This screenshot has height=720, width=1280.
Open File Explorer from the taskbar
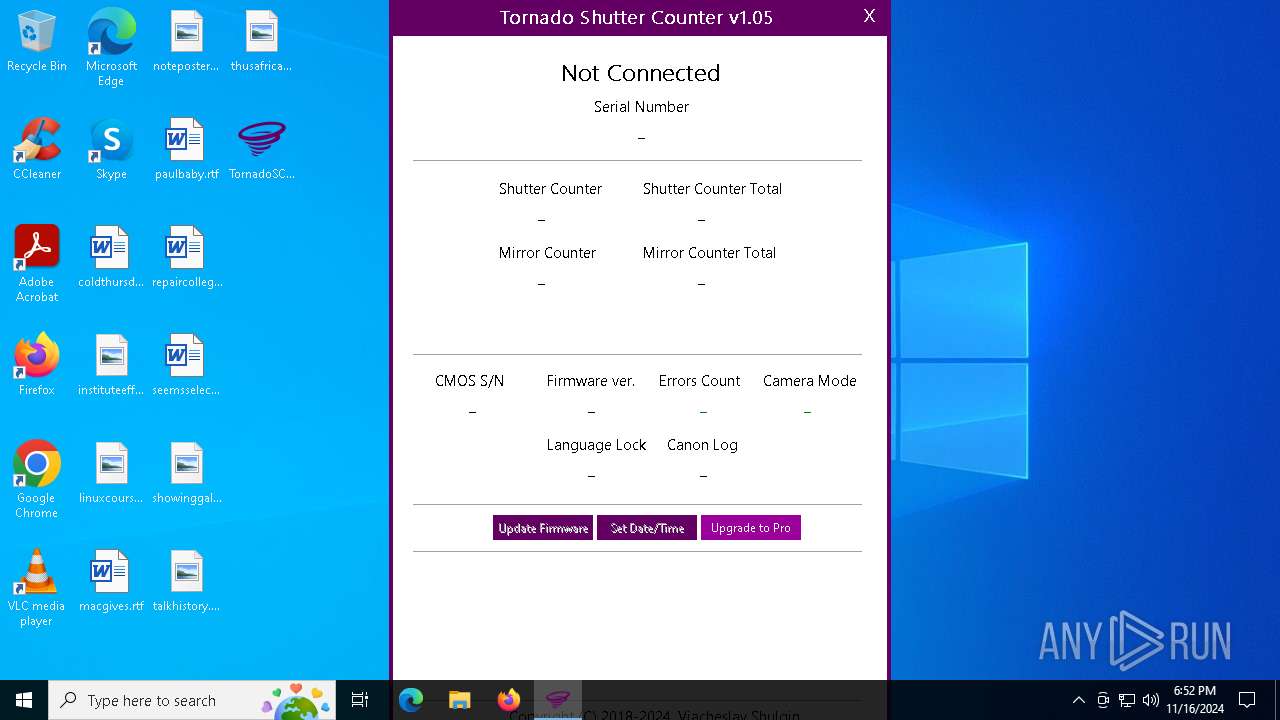[460, 700]
